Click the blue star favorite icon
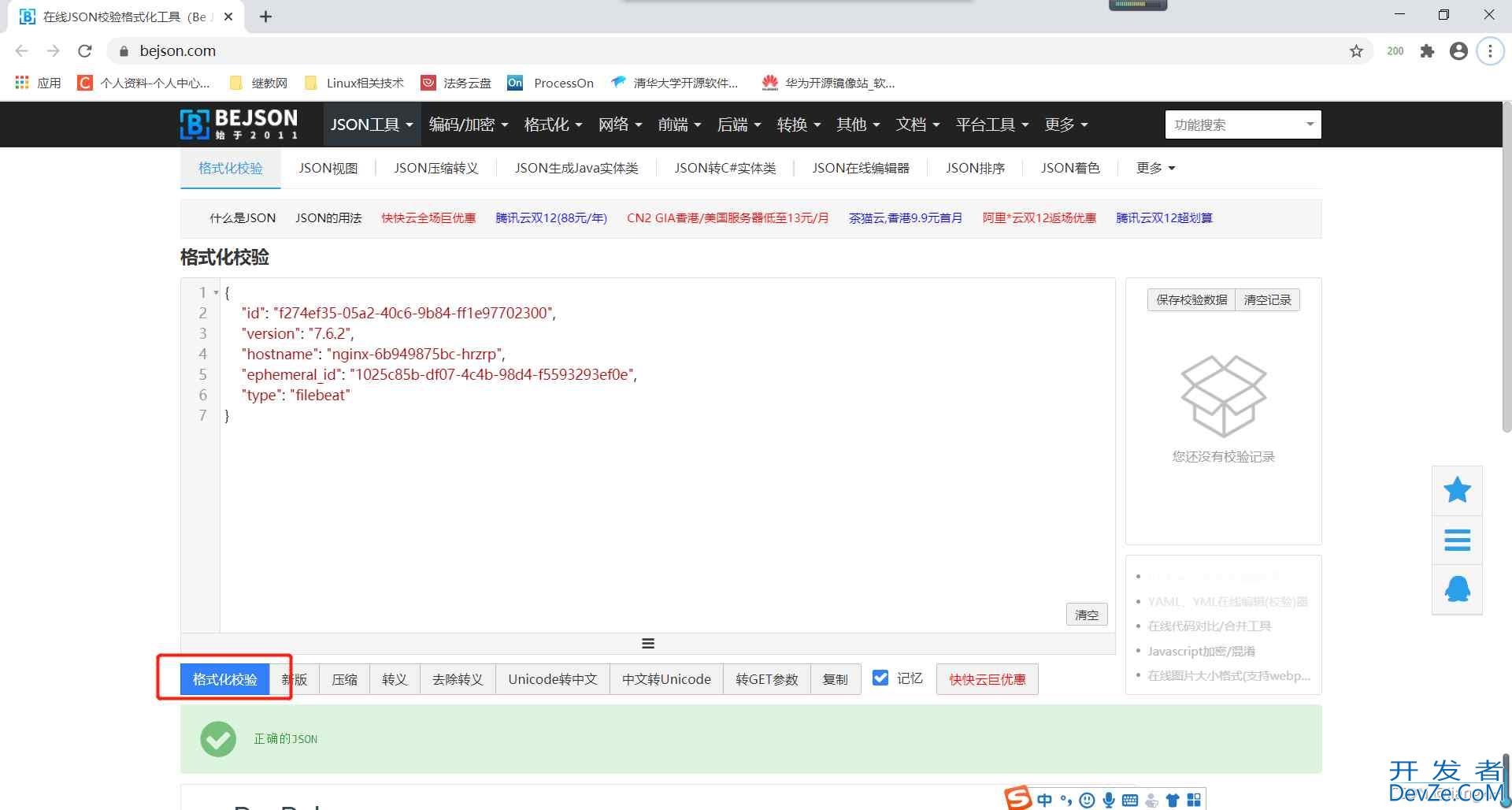Screen dimensions: 1512x810 coord(1457,490)
